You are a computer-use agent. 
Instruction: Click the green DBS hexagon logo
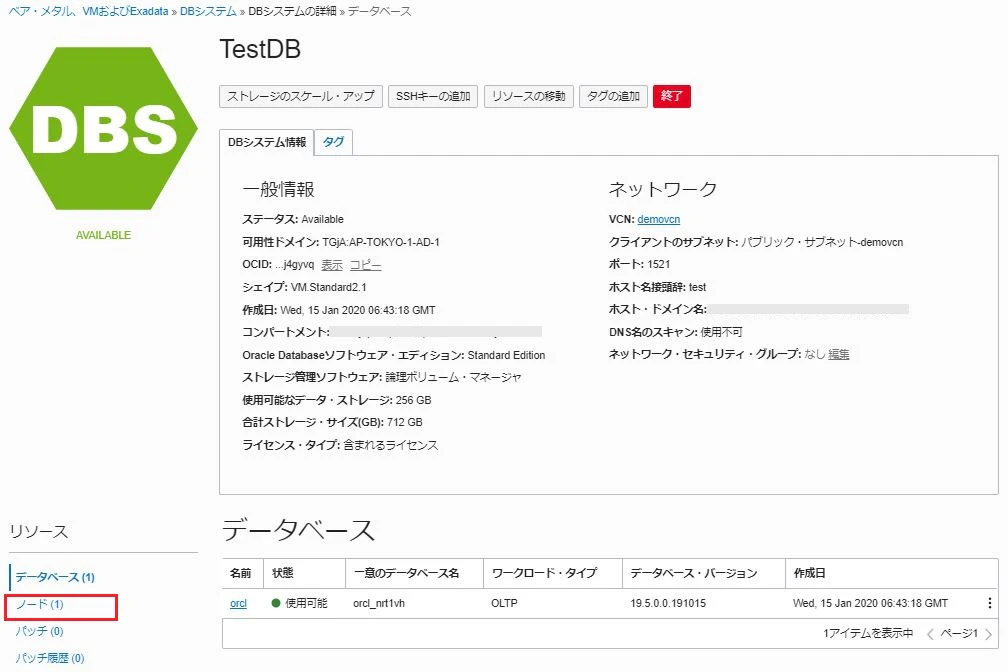(x=104, y=129)
